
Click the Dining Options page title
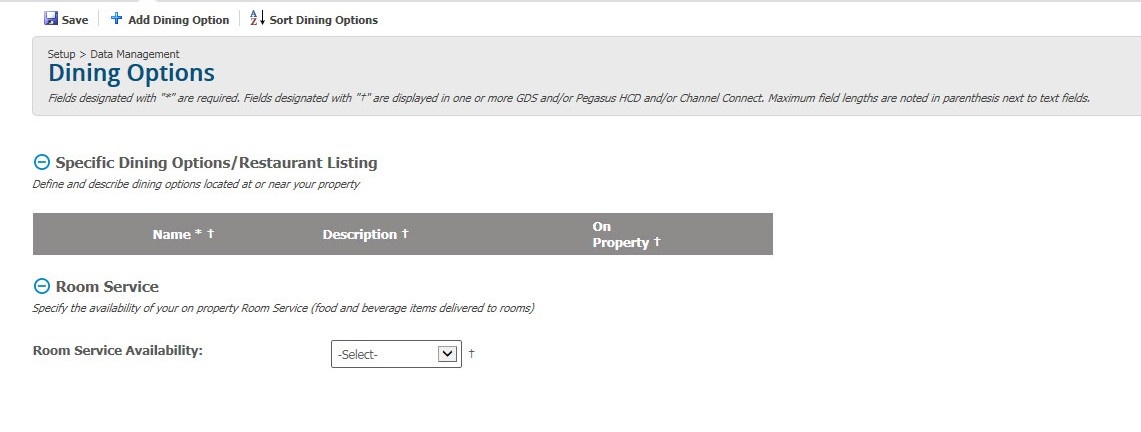(x=132, y=73)
